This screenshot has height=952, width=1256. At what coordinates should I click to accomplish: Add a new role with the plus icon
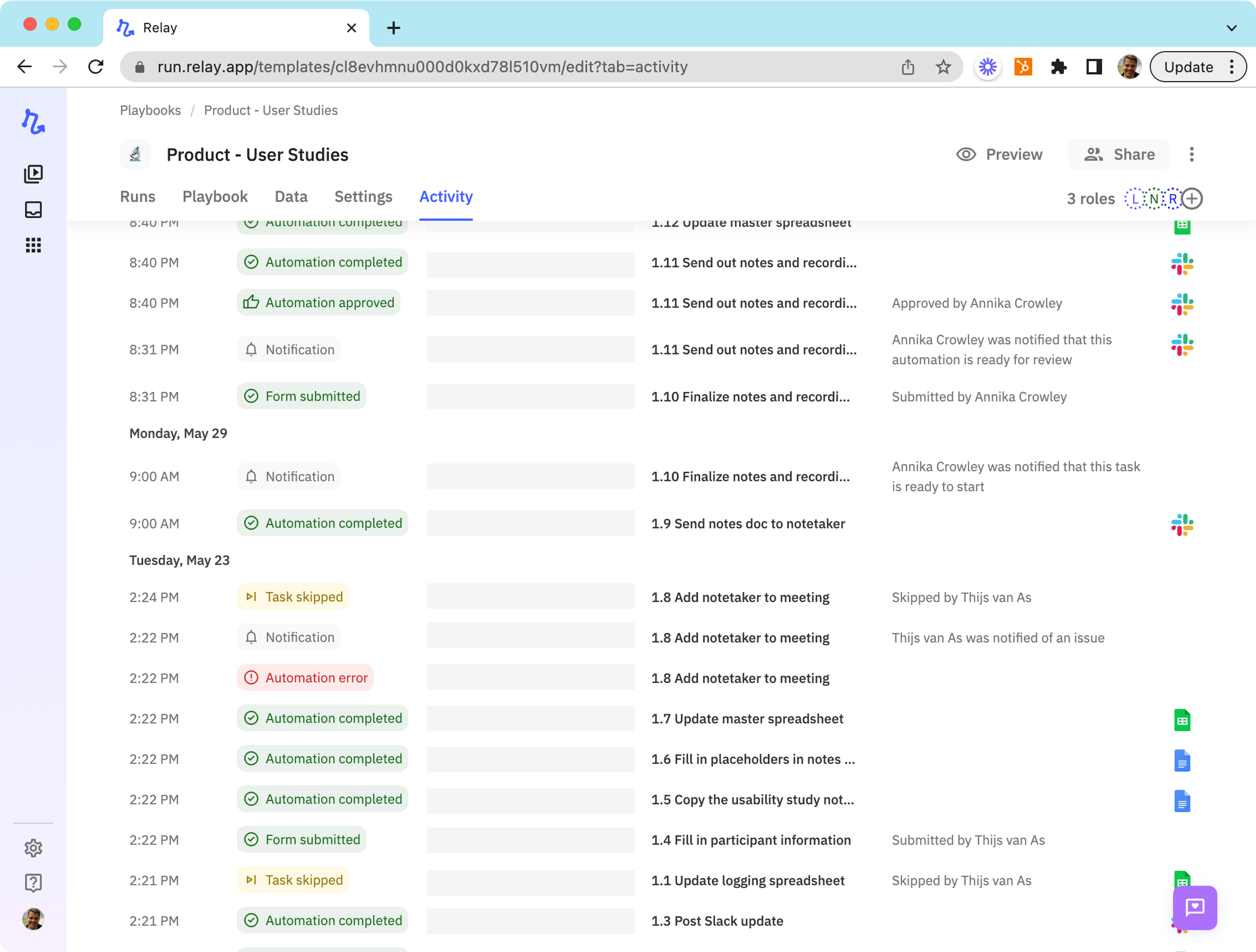[1192, 199]
